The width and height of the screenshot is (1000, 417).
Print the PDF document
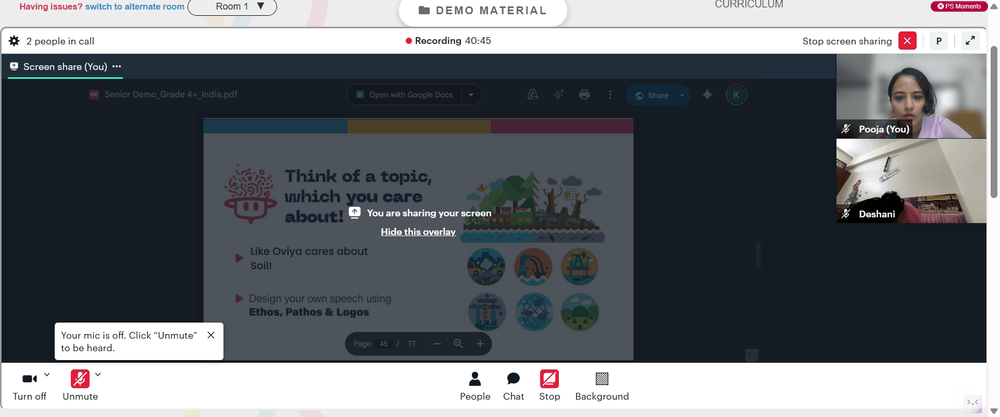(584, 95)
